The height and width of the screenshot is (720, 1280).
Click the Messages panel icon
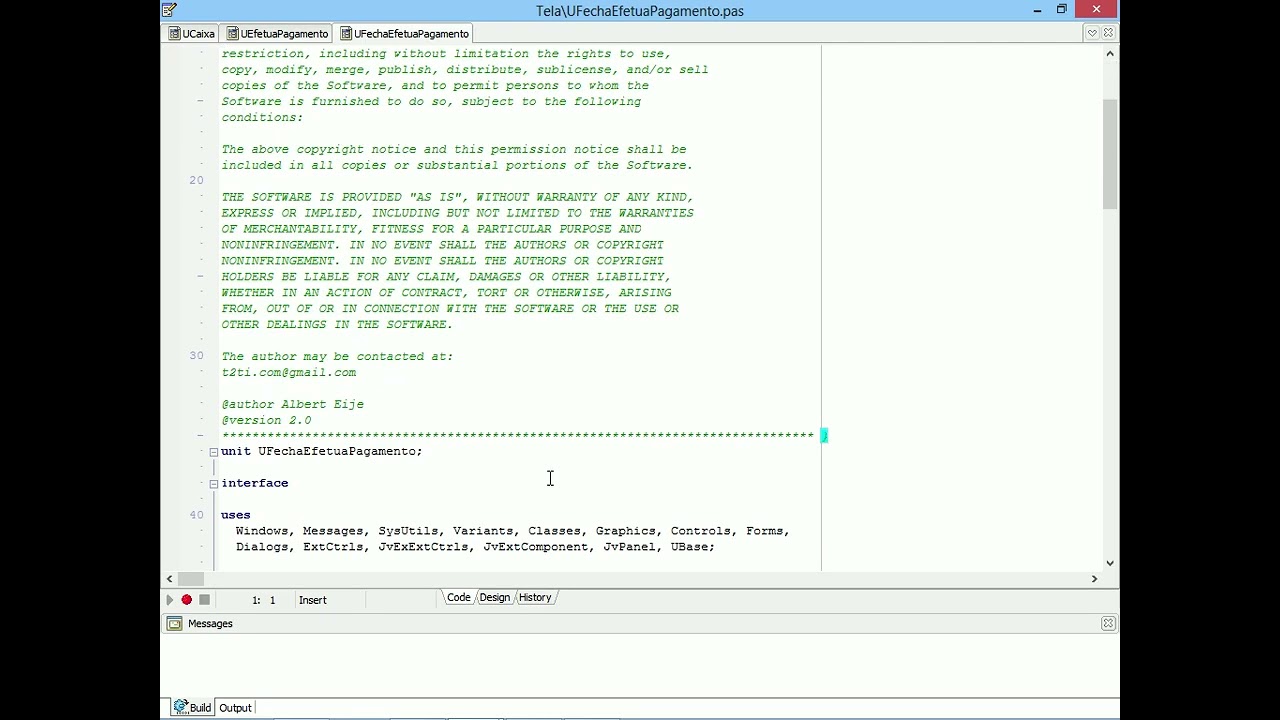pyautogui.click(x=175, y=624)
